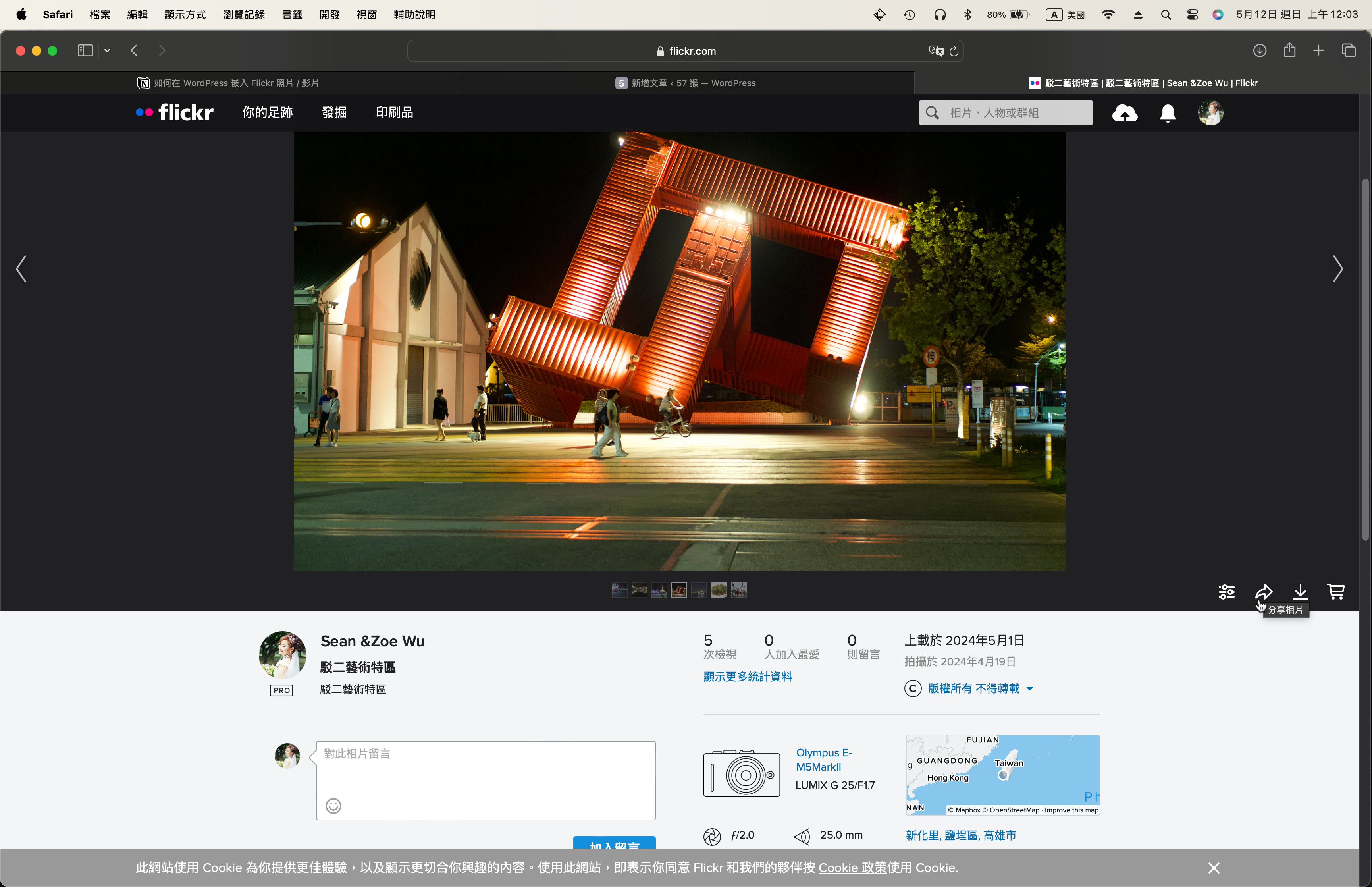This screenshot has width=1372, height=887.
Task: Expand the sidebar options chevron
Action: tap(107, 51)
